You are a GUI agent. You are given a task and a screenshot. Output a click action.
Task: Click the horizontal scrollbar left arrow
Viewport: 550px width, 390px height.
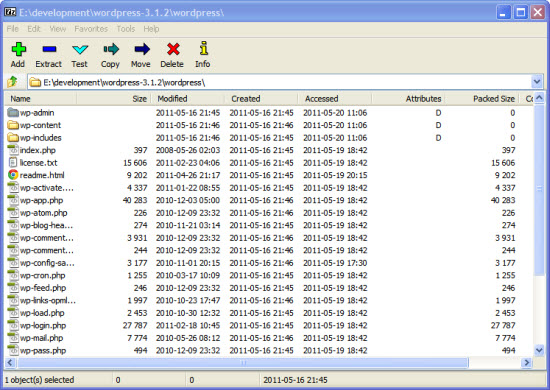click(10, 362)
